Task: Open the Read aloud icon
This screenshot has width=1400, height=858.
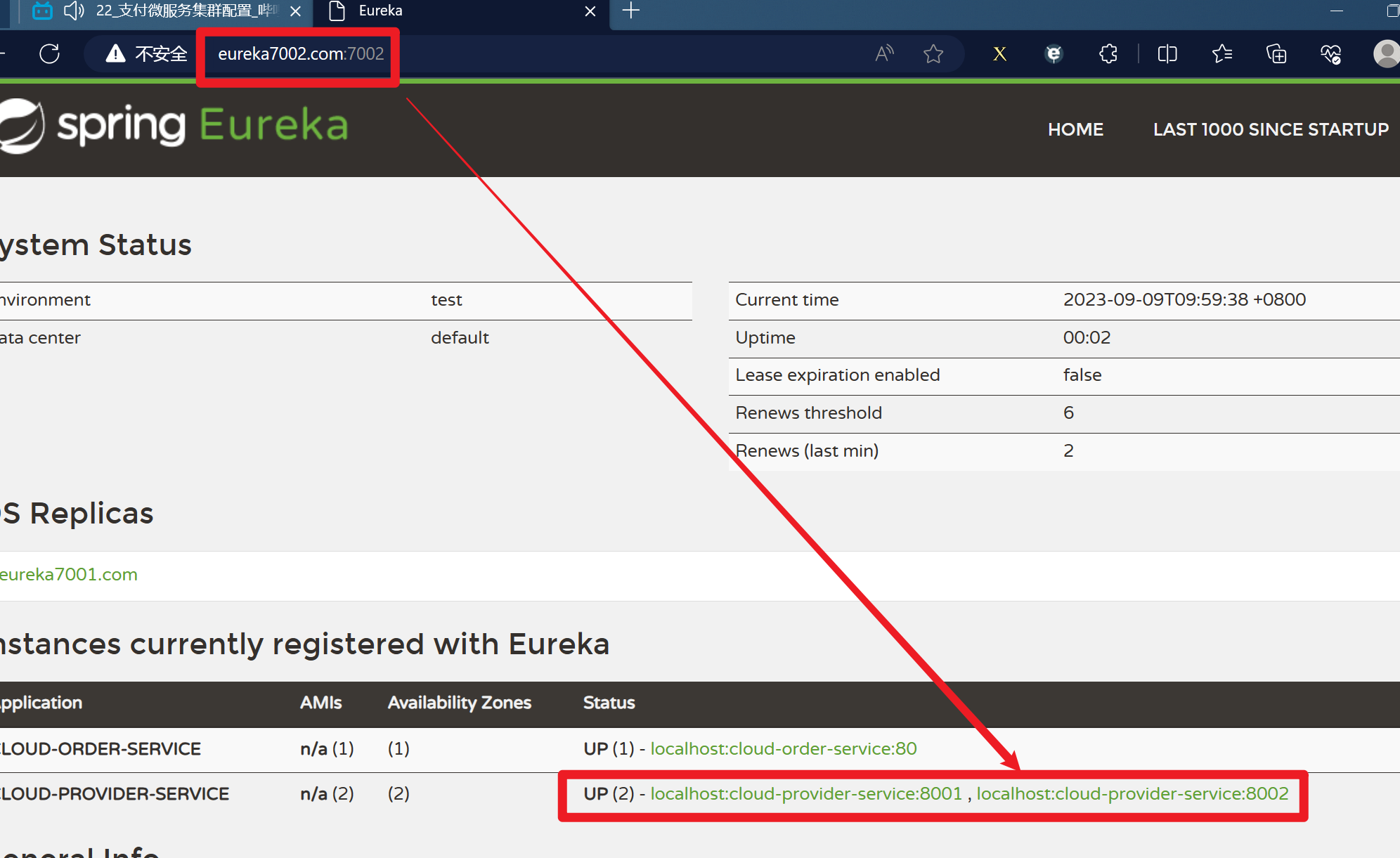Action: [885, 53]
